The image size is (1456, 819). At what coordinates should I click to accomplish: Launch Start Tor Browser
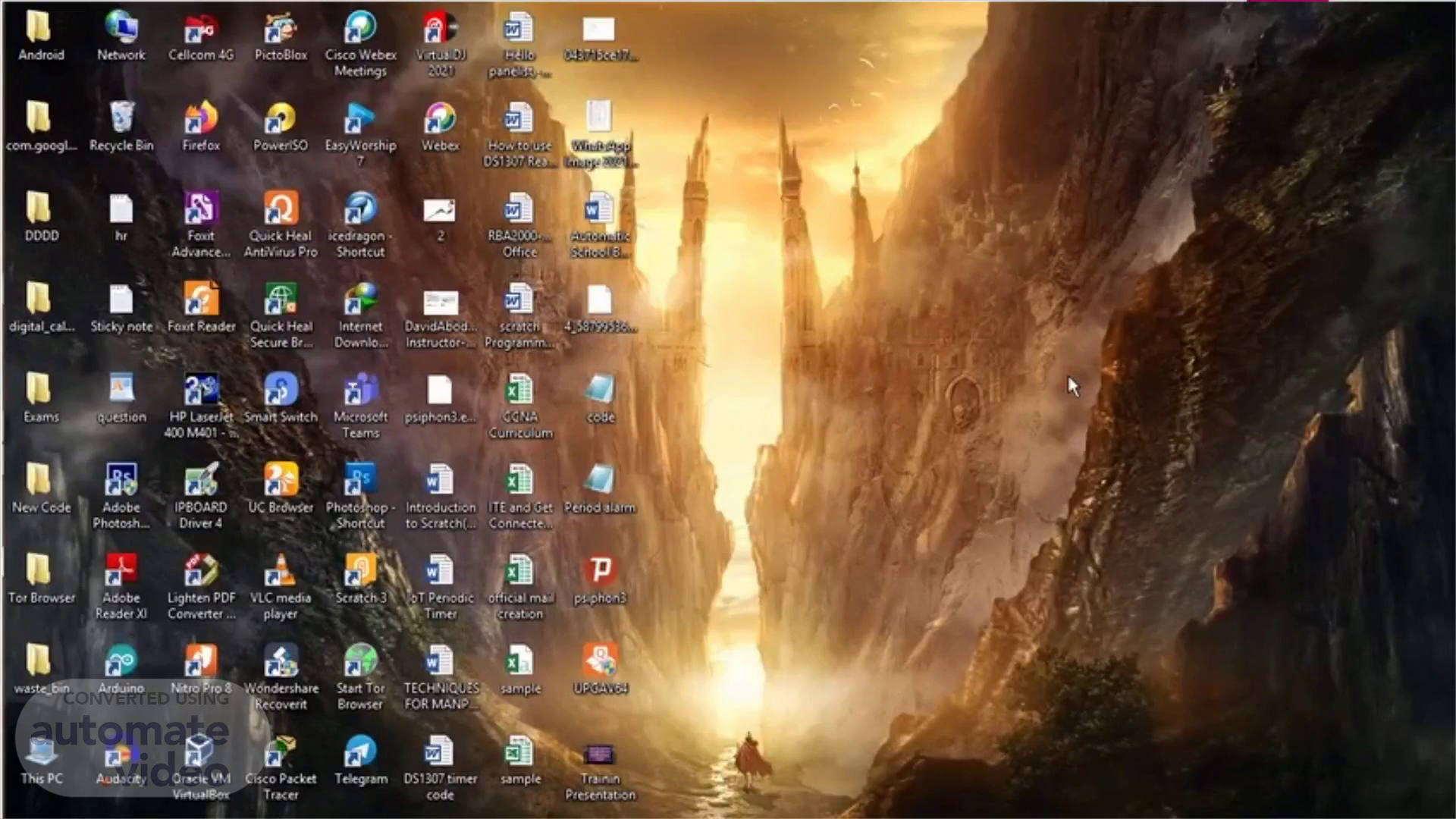pos(360,676)
